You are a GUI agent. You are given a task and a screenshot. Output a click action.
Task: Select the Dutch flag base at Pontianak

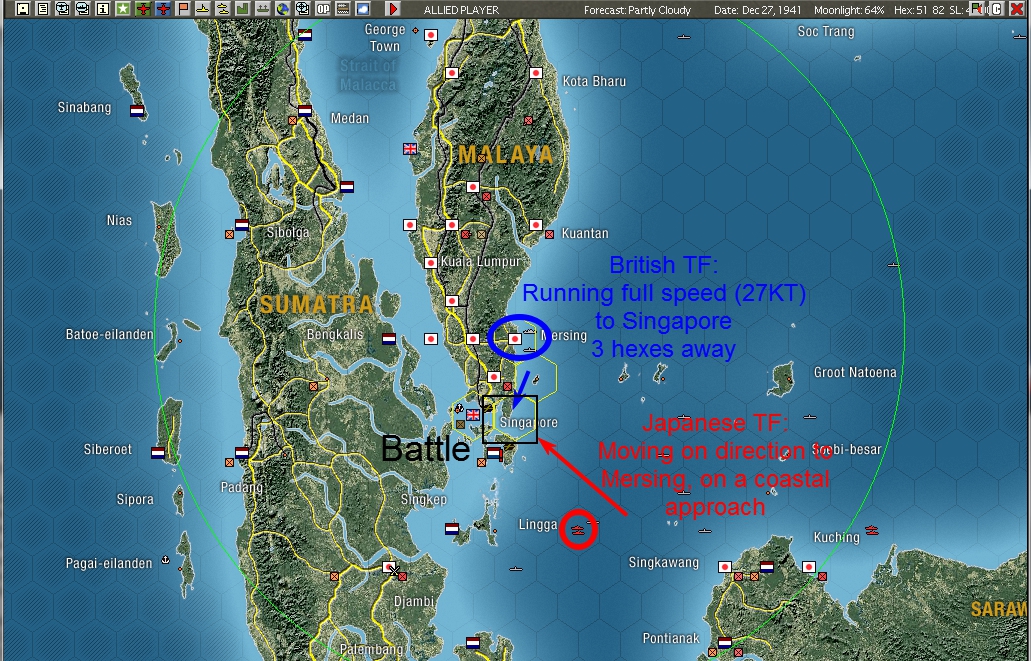pos(725,643)
